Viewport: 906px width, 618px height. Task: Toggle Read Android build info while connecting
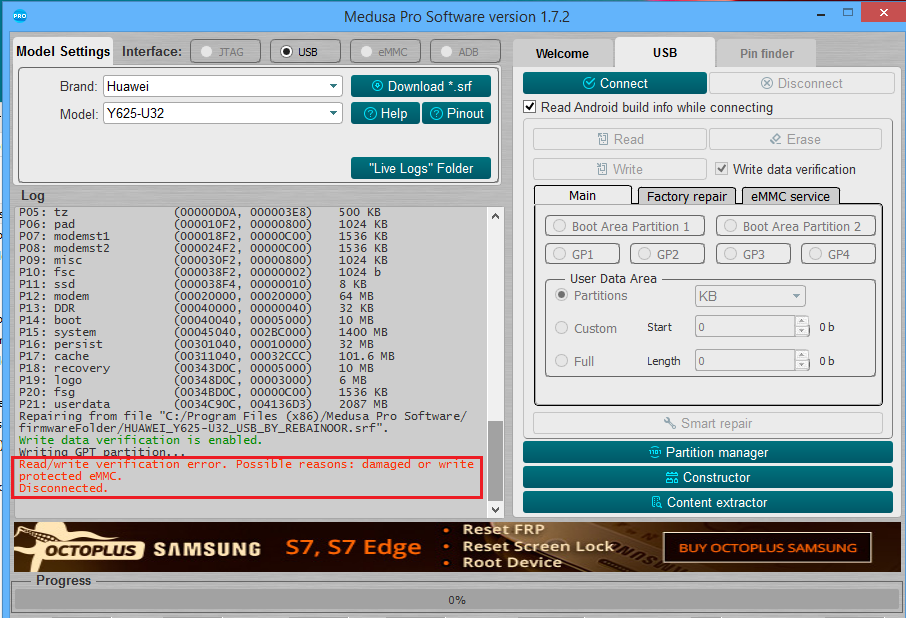click(529, 107)
